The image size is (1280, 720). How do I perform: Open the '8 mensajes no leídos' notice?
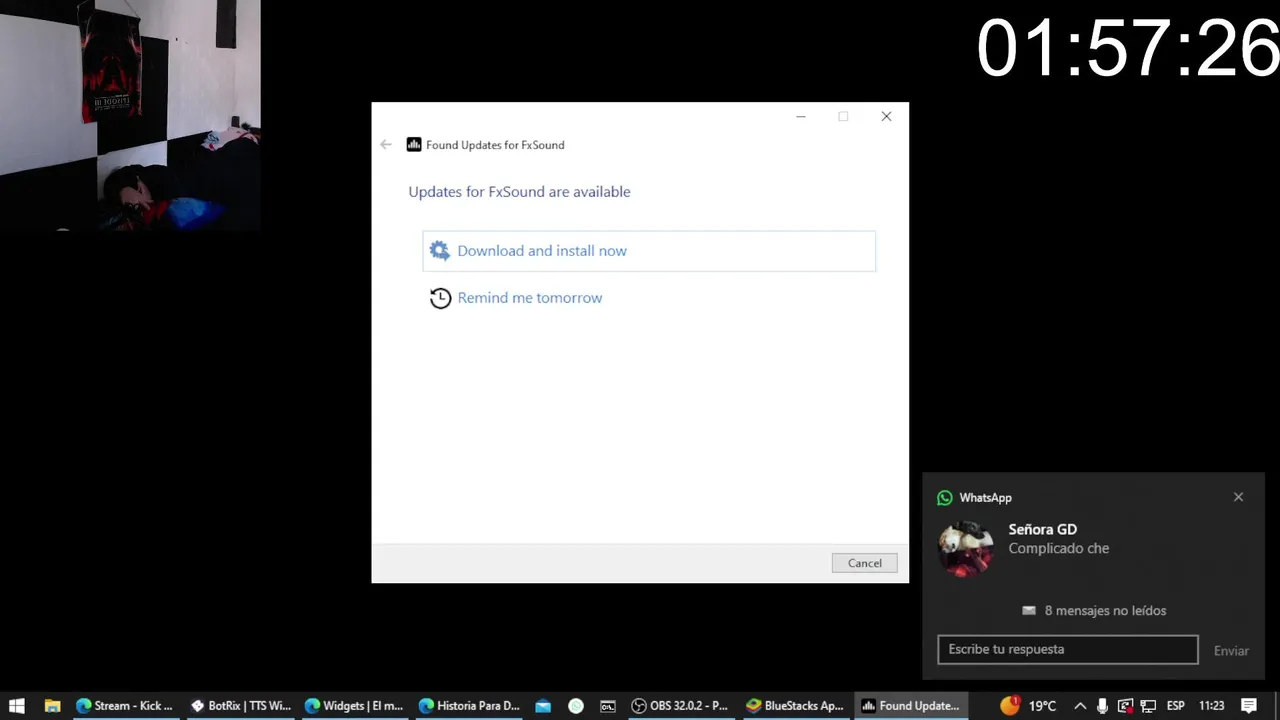pyautogui.click(x=1094, y=611)
